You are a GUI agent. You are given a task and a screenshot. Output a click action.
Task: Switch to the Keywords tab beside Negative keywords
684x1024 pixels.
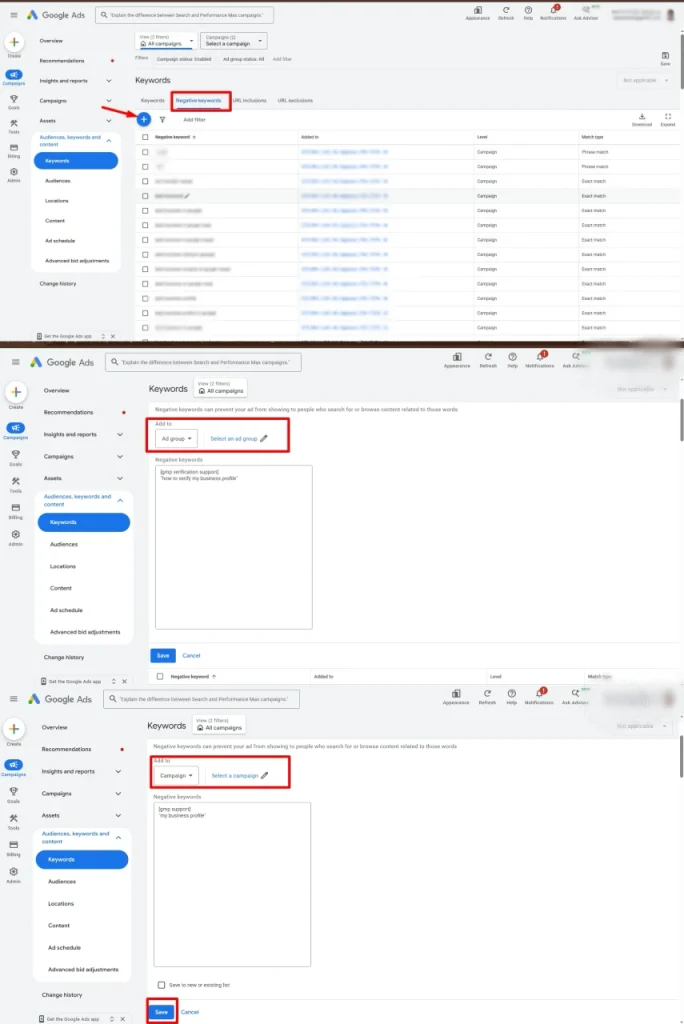coord(152,101)
